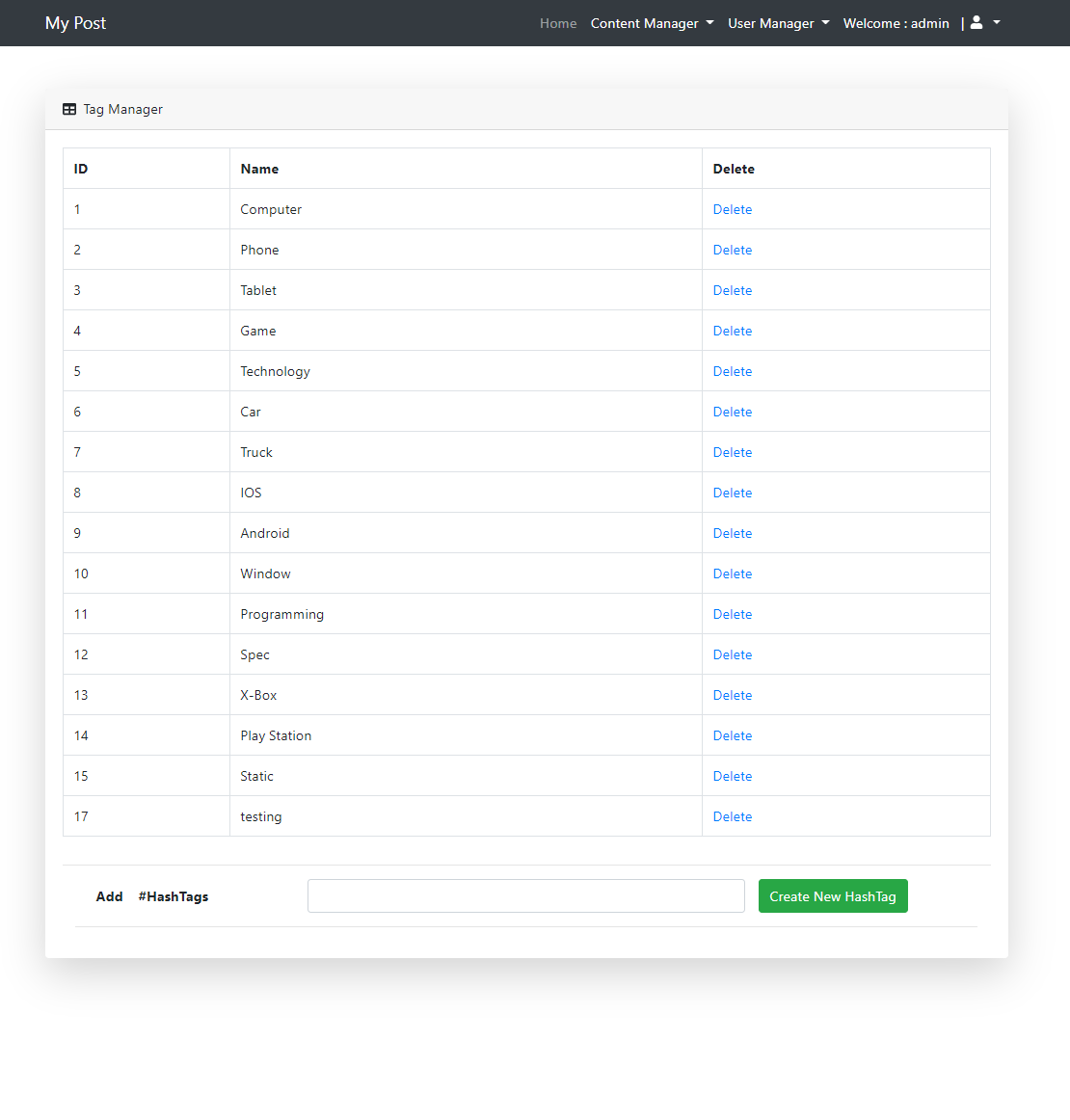Select the Spec name cell
The image size is (1070, 1120).
tap(466, 654)
